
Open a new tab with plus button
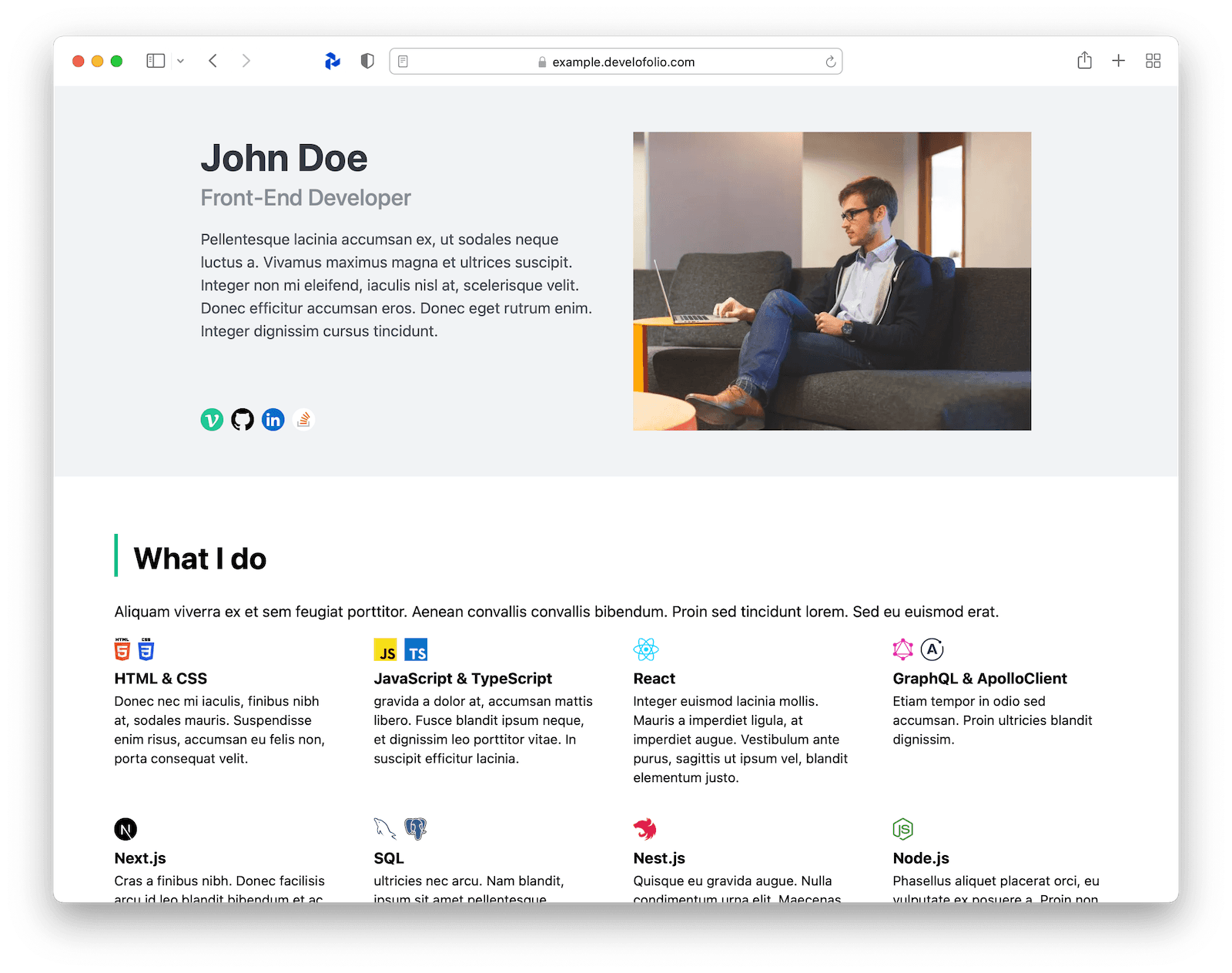[1119, 61]
